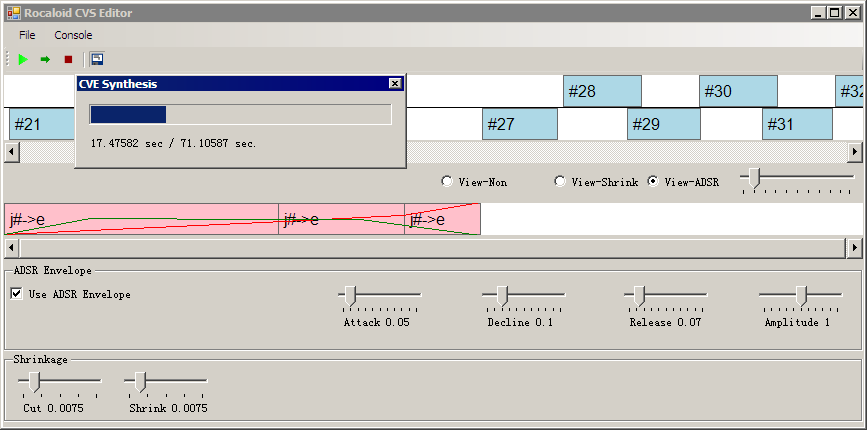Click the green right-arrow toolbar icon
867x430 pixels.
pyautogui.click(x=45, y=59)
